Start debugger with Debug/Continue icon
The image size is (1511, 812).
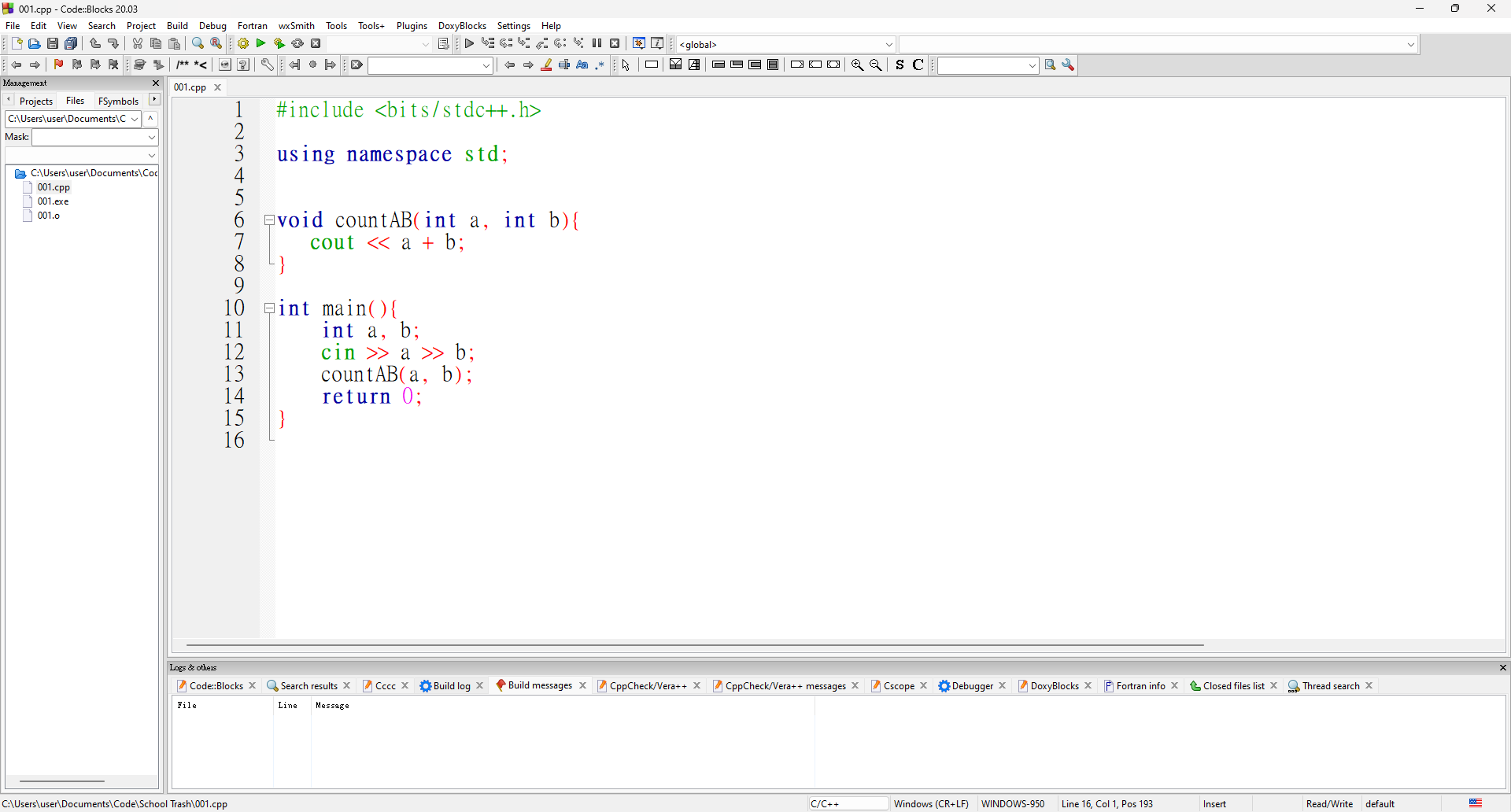click(469, 44)
